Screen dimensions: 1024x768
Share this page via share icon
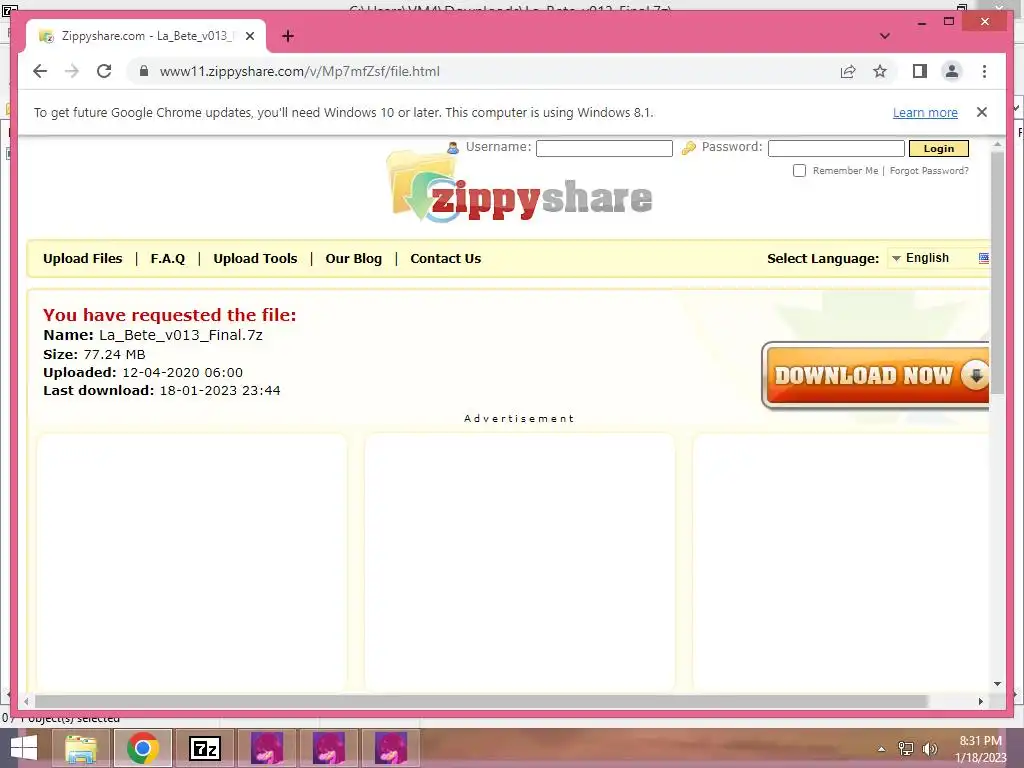[x=848, y=71]
